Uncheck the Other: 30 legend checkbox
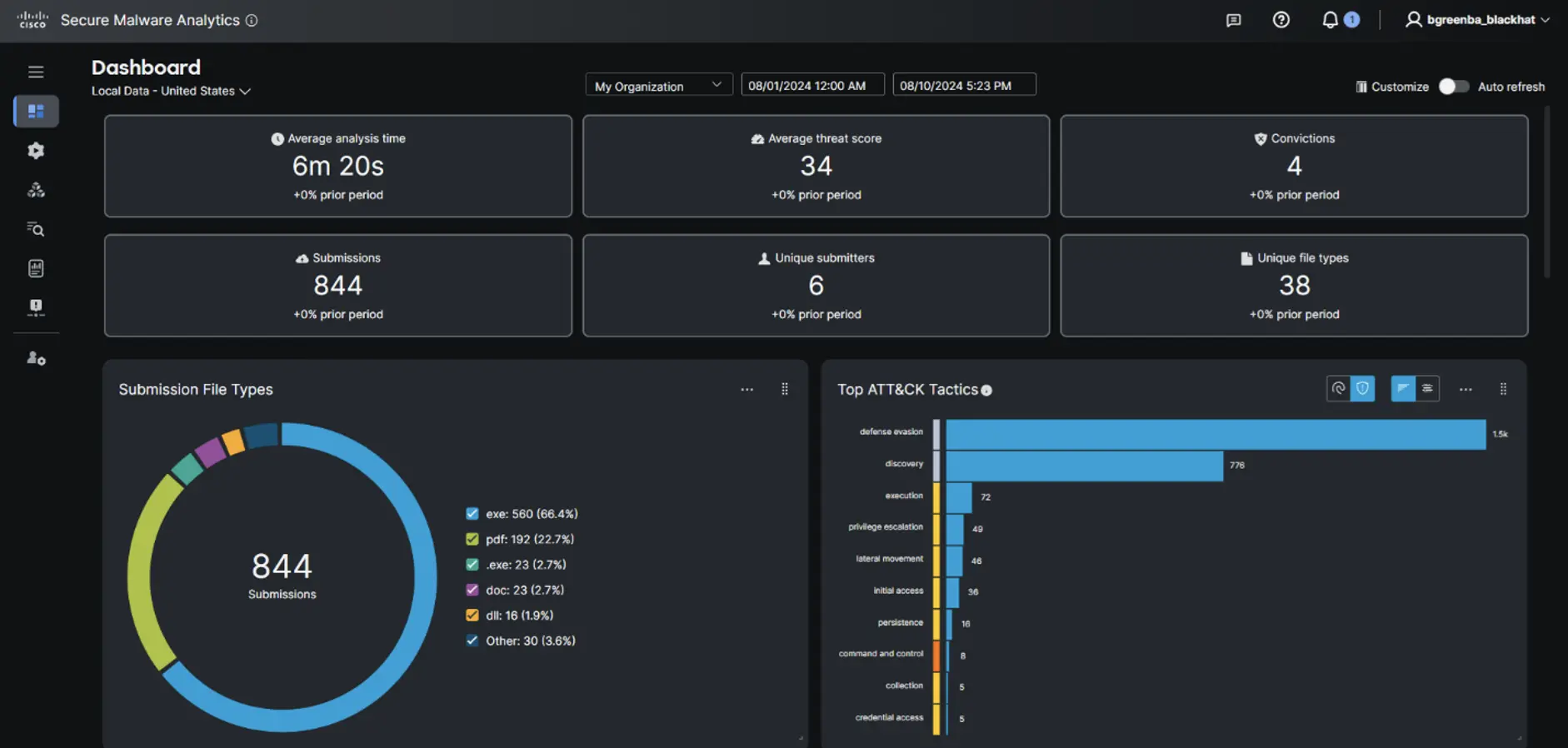Image resolution: width=1568 pixels, height=748 pixels. (x=472, y=641)
